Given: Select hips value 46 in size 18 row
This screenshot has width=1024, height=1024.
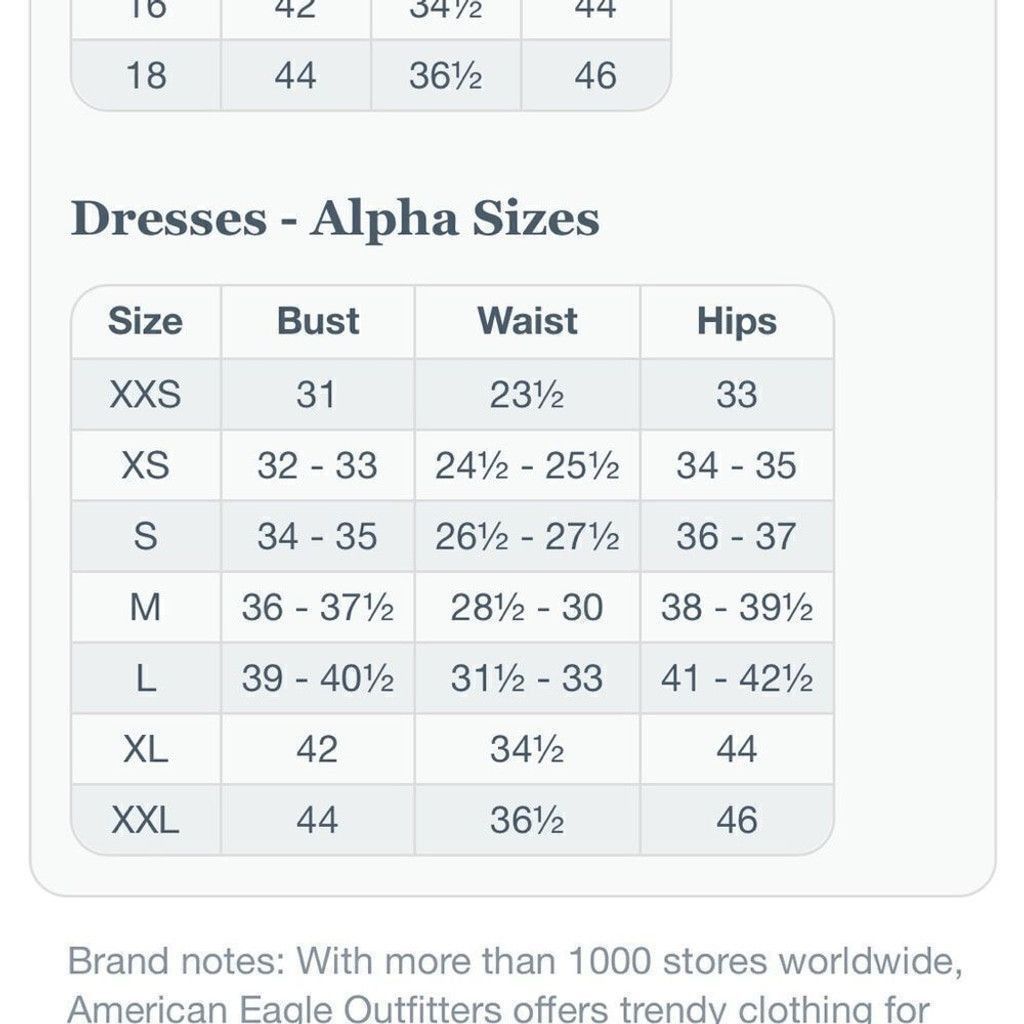Looking at the screenshot, I should pyautogui.click(x=596, y=75).
